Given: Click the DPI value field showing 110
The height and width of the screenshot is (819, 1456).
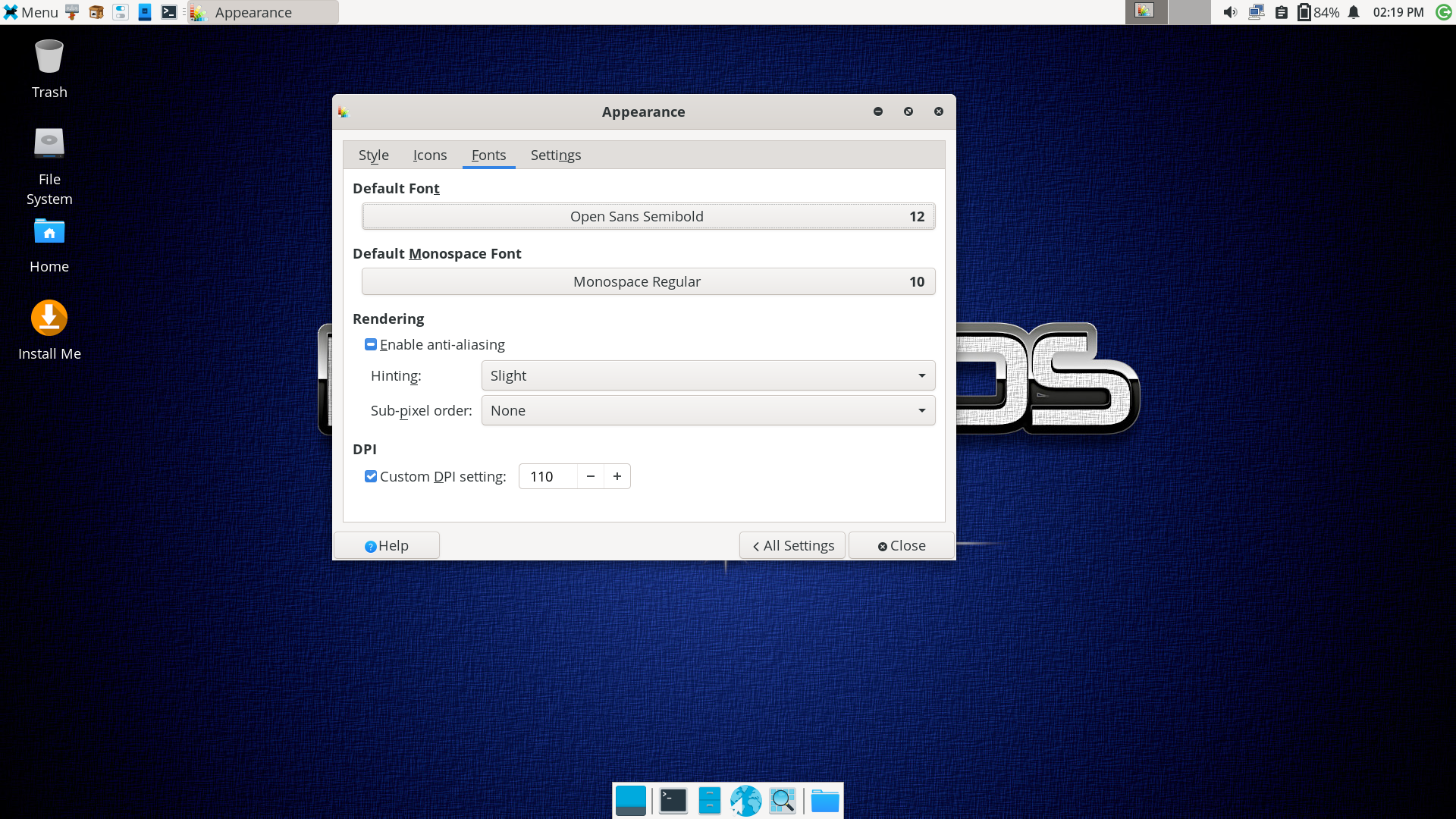Looking at the screenshot, I should (548, 476).
